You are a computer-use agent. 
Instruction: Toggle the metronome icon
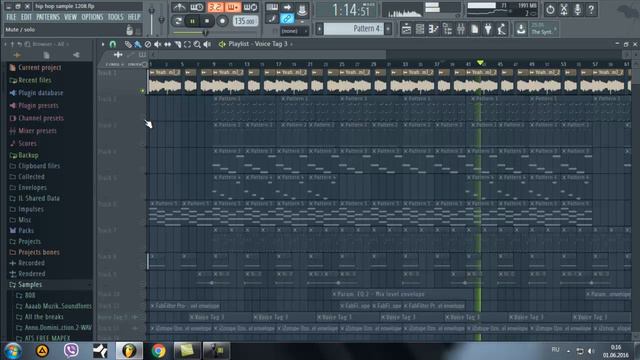click(x=179, y=7)
